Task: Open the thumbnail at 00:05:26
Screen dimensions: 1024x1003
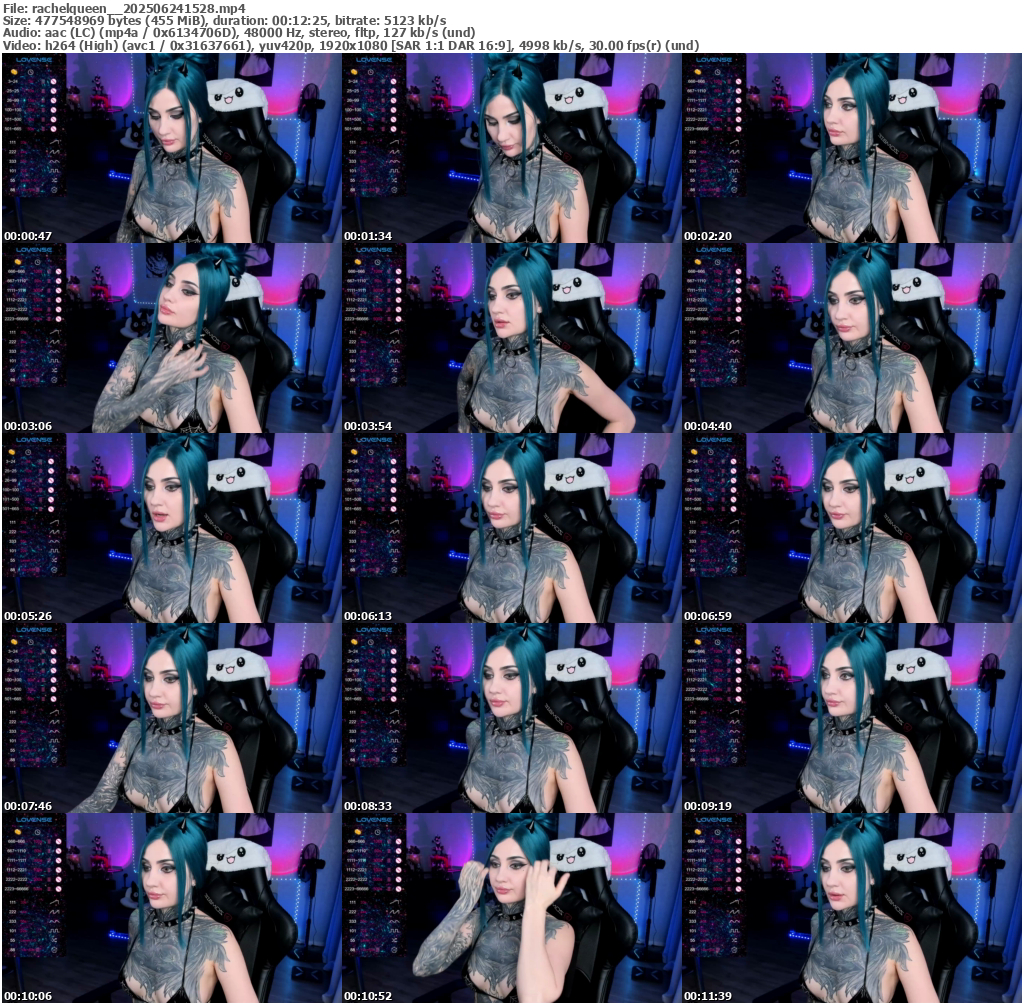Action: [x=171, y=528]
